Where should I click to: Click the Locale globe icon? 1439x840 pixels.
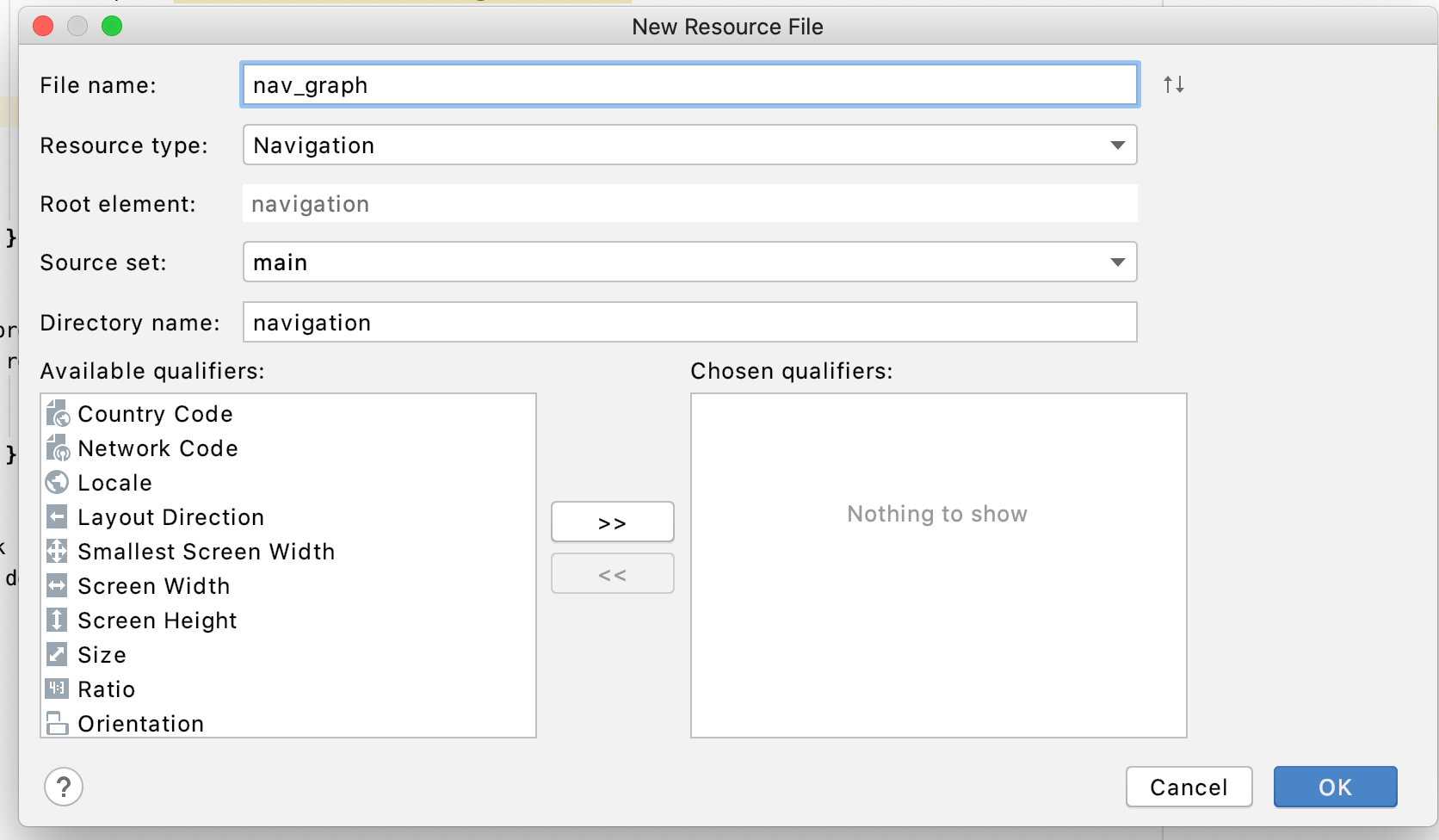(x=57, y=482)
